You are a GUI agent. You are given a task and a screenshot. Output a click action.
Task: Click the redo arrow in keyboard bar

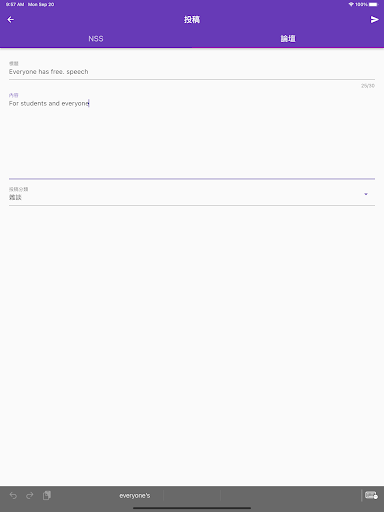coord(30,496)
